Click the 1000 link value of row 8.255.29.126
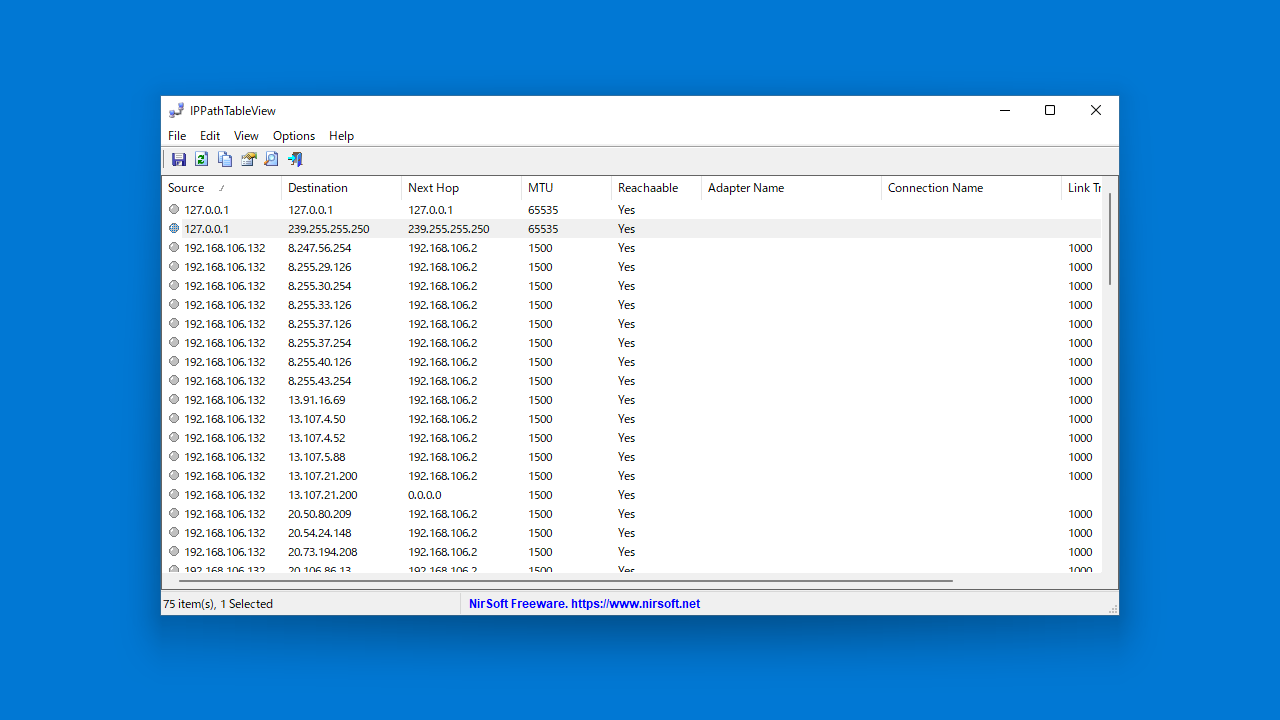 [1080, 267]
